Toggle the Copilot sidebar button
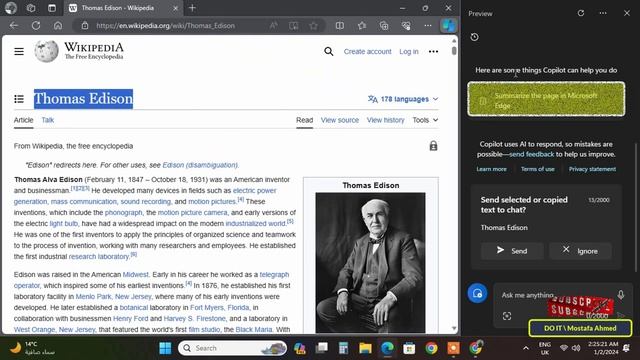The height and width of the screenshot is (360, 640). [x=449, y=26]
